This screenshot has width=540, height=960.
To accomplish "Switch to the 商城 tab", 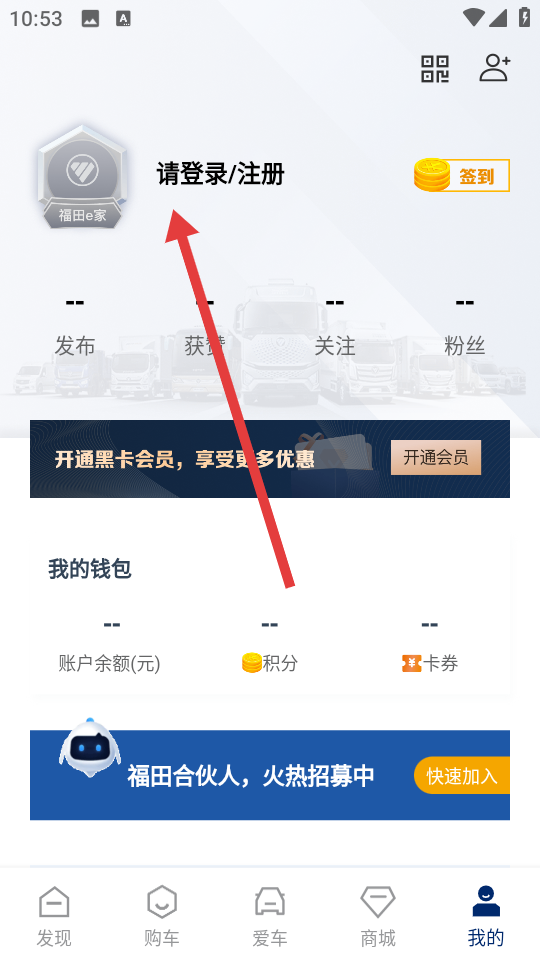I will point(378,916).
